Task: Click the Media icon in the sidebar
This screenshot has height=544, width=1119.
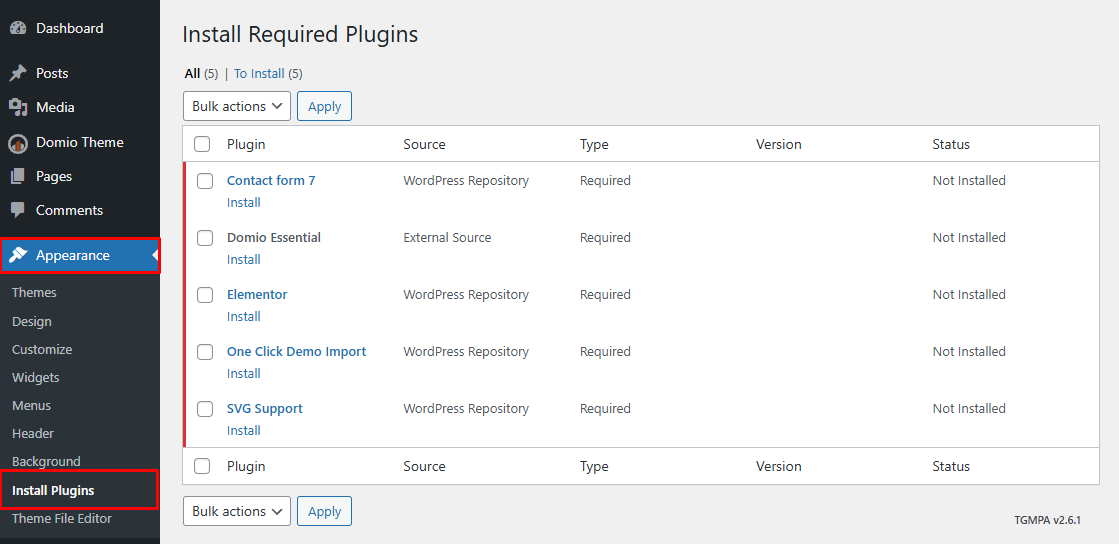Action: (18, 108)
